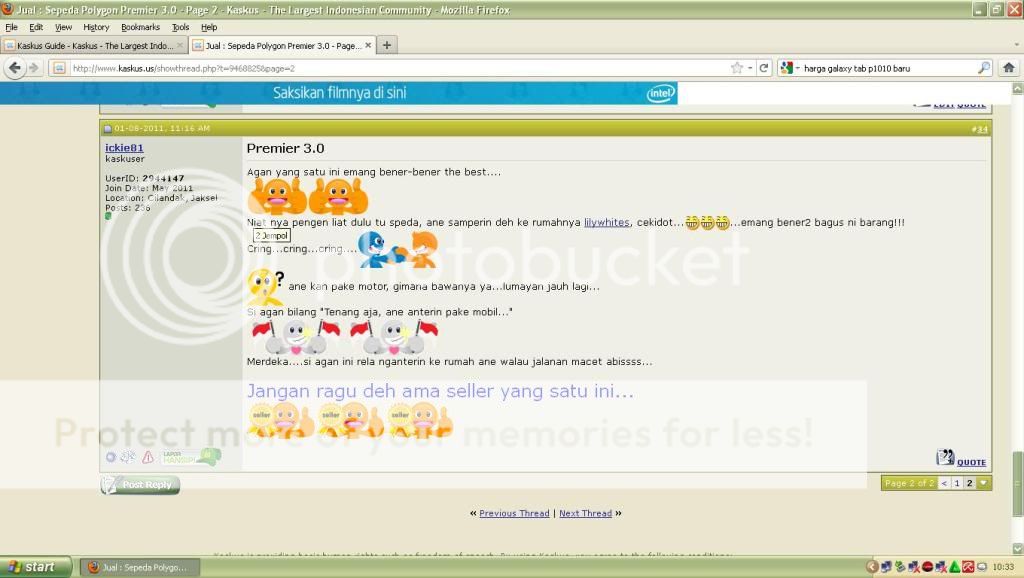
Task: Open the Bookmarks menu
Action: pos(140,27)
